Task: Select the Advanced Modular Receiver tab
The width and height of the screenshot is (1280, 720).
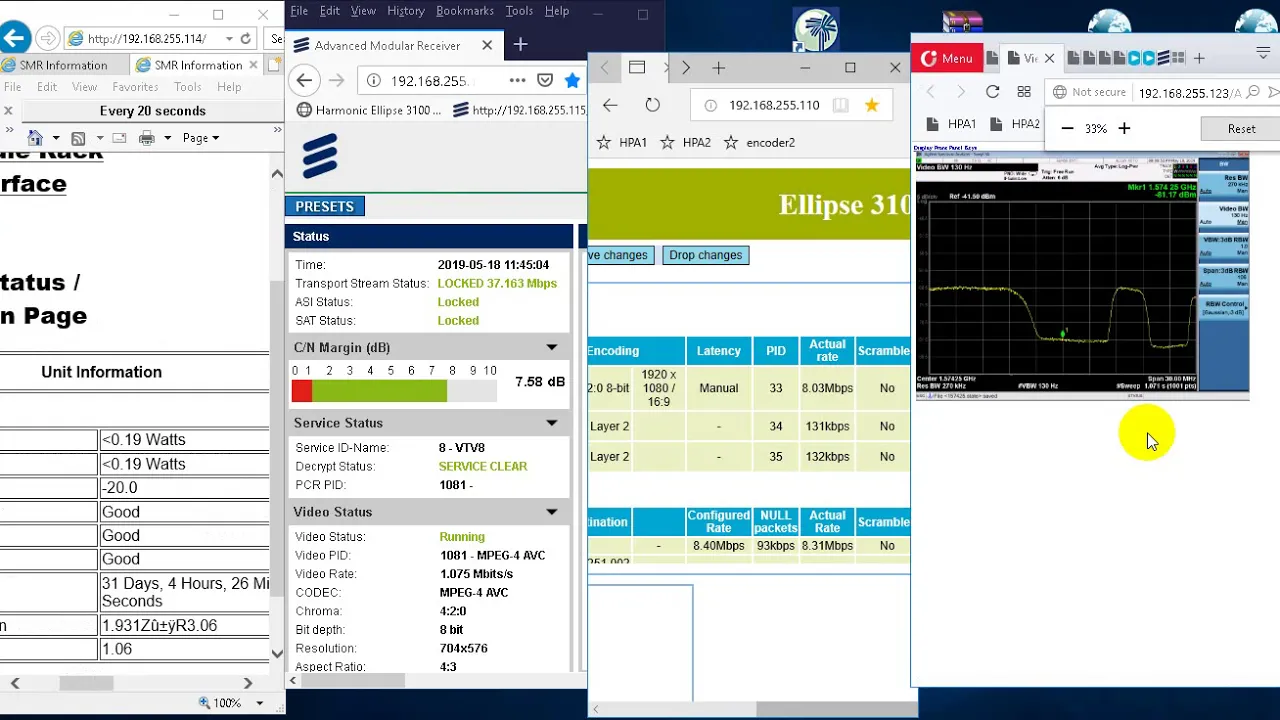Action: click(x=388, y=45)
